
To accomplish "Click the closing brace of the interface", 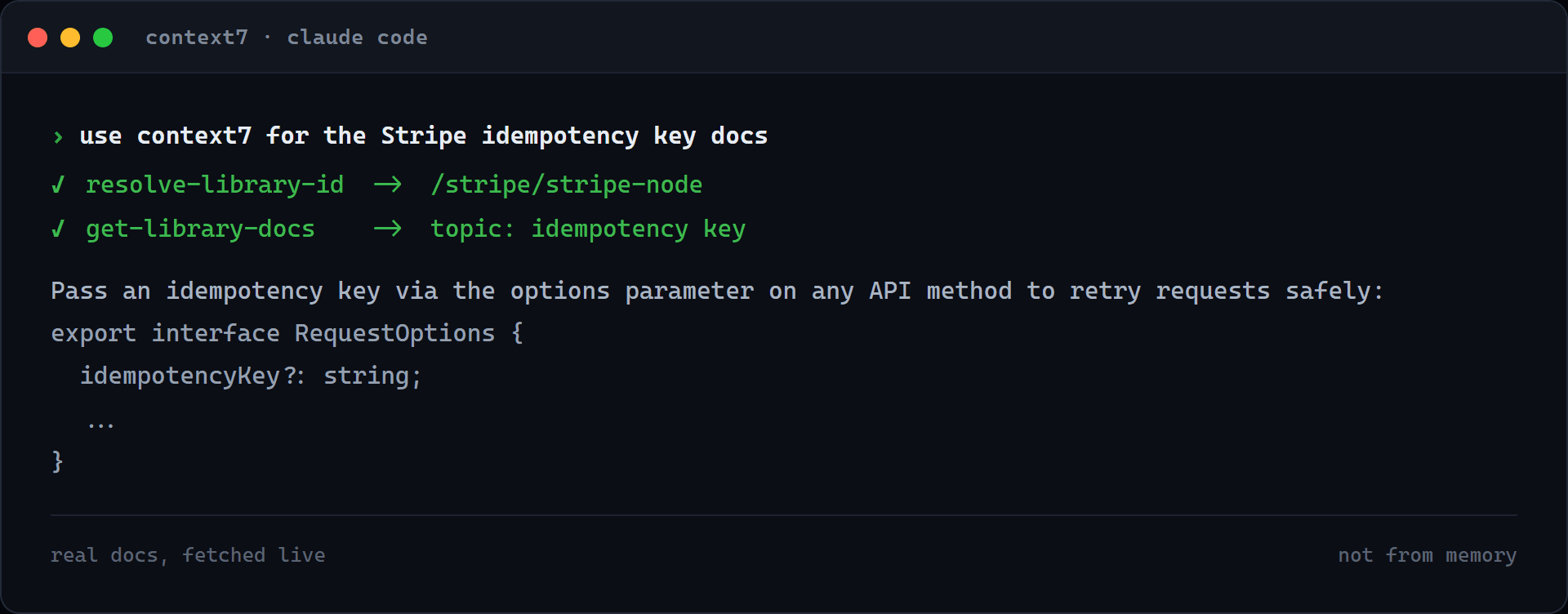I will coord(57,461).
